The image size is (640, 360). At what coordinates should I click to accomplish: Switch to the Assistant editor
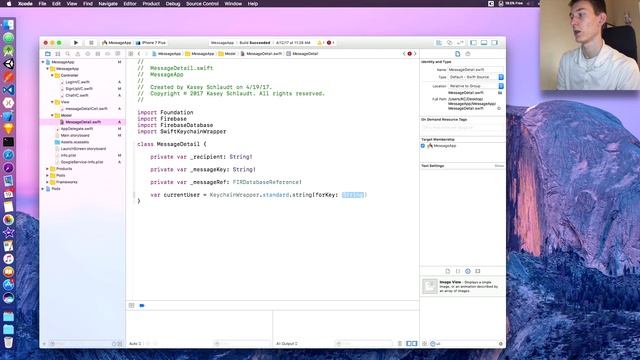pos(449,43)
